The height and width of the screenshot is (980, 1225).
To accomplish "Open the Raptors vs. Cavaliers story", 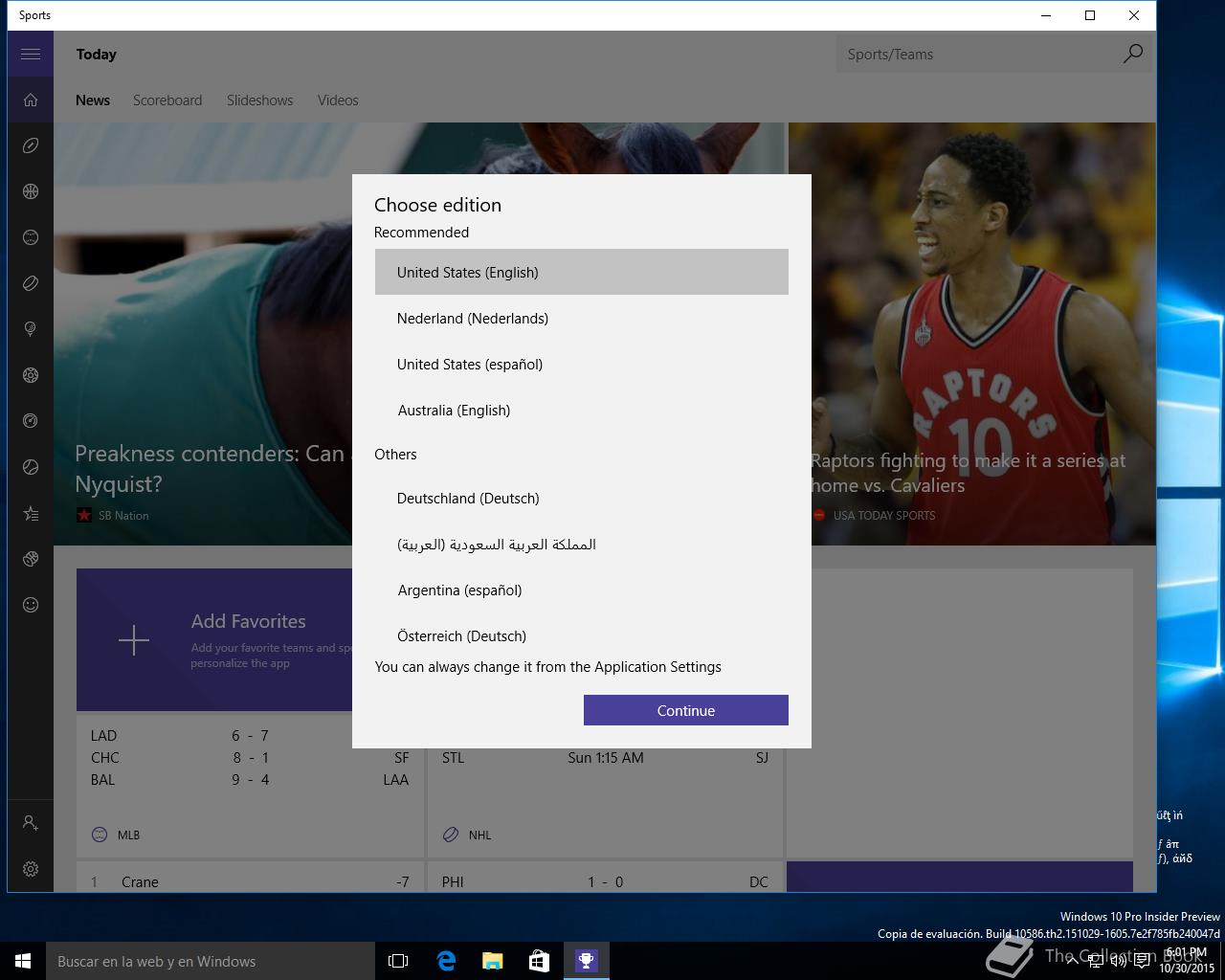I will coord(968,473).
